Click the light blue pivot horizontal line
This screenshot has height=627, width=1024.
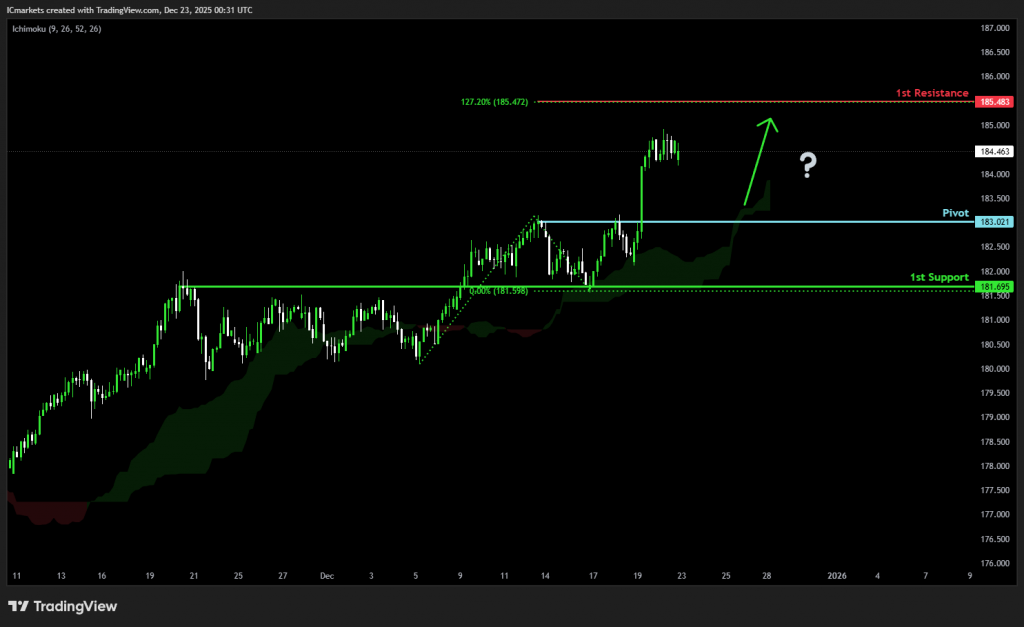(750, 222)
